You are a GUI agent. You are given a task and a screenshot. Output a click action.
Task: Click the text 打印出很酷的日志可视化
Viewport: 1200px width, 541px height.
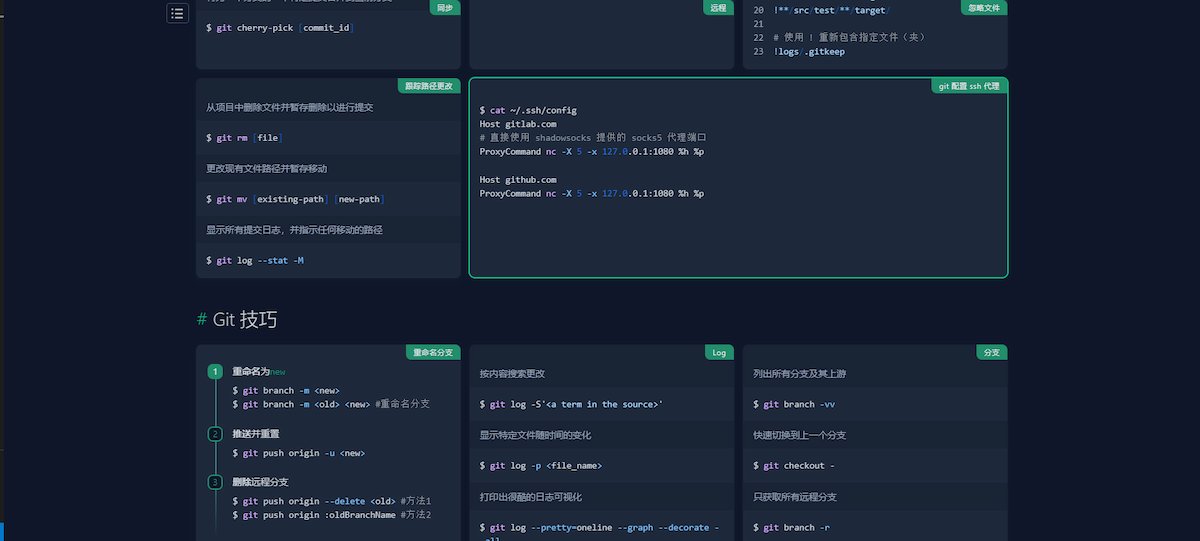point(531,497)
